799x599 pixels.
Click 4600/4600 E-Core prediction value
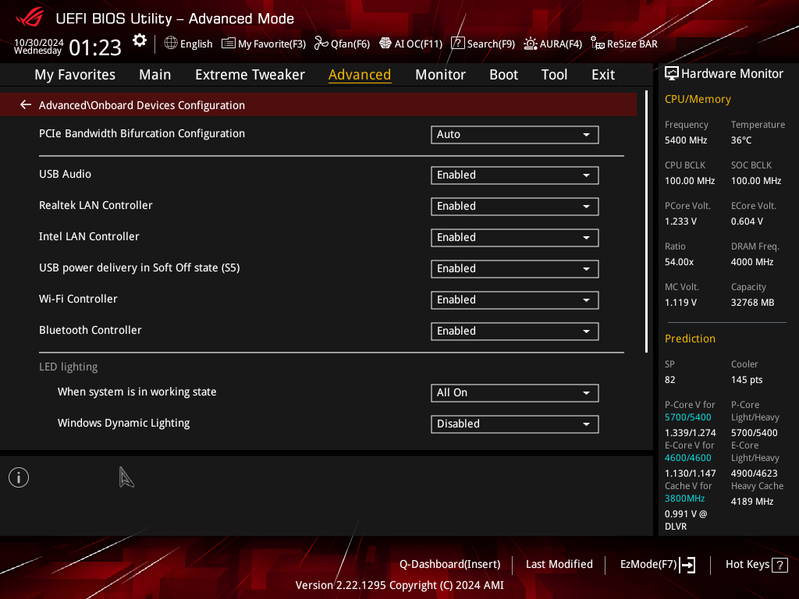(687, 457)
